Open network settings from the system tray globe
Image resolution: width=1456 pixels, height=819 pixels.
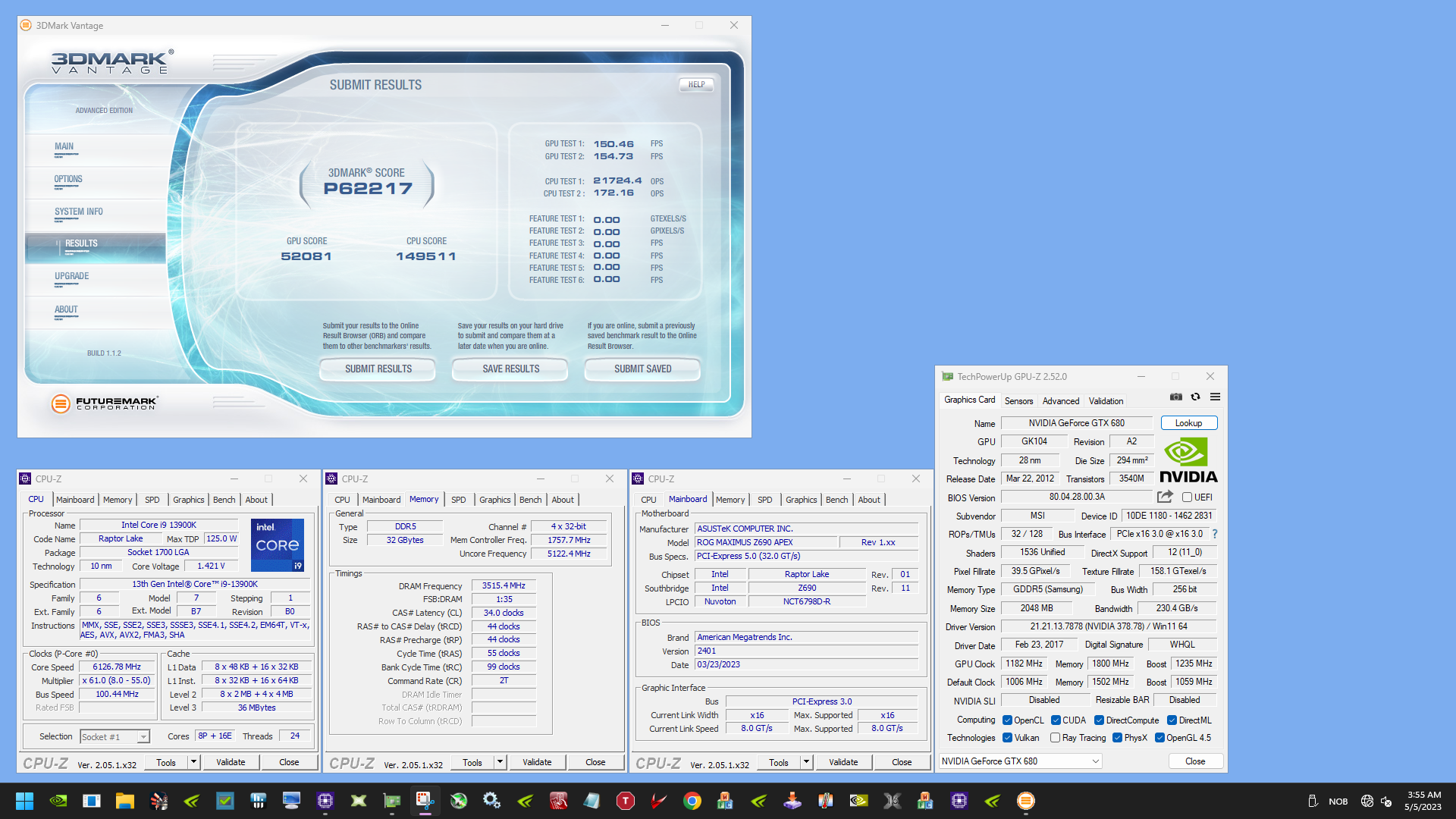pyautogui.click(x=1367, y=801)
